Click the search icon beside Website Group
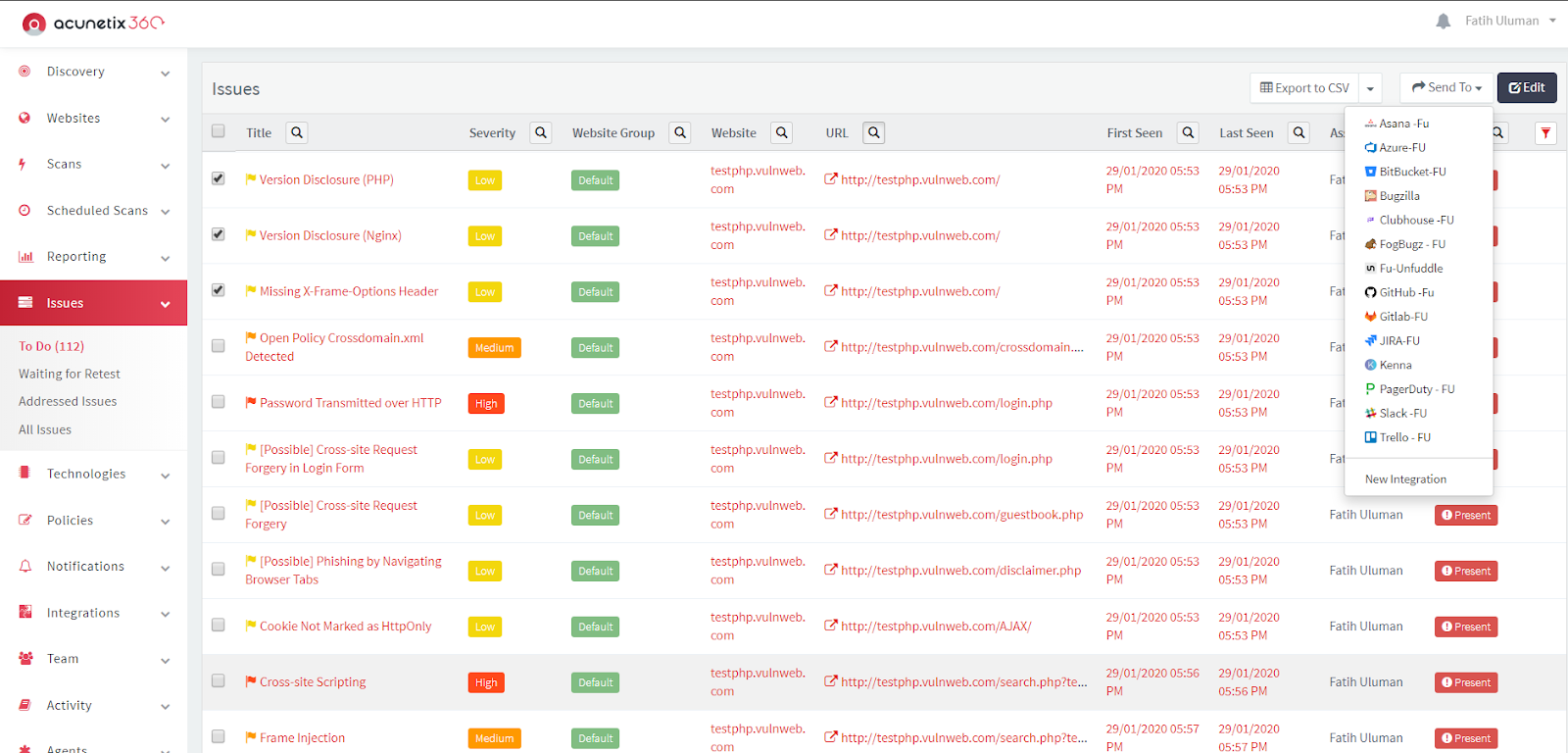Screen dimensions: 1568x753 pyautogui.click(x=680, y=132)
